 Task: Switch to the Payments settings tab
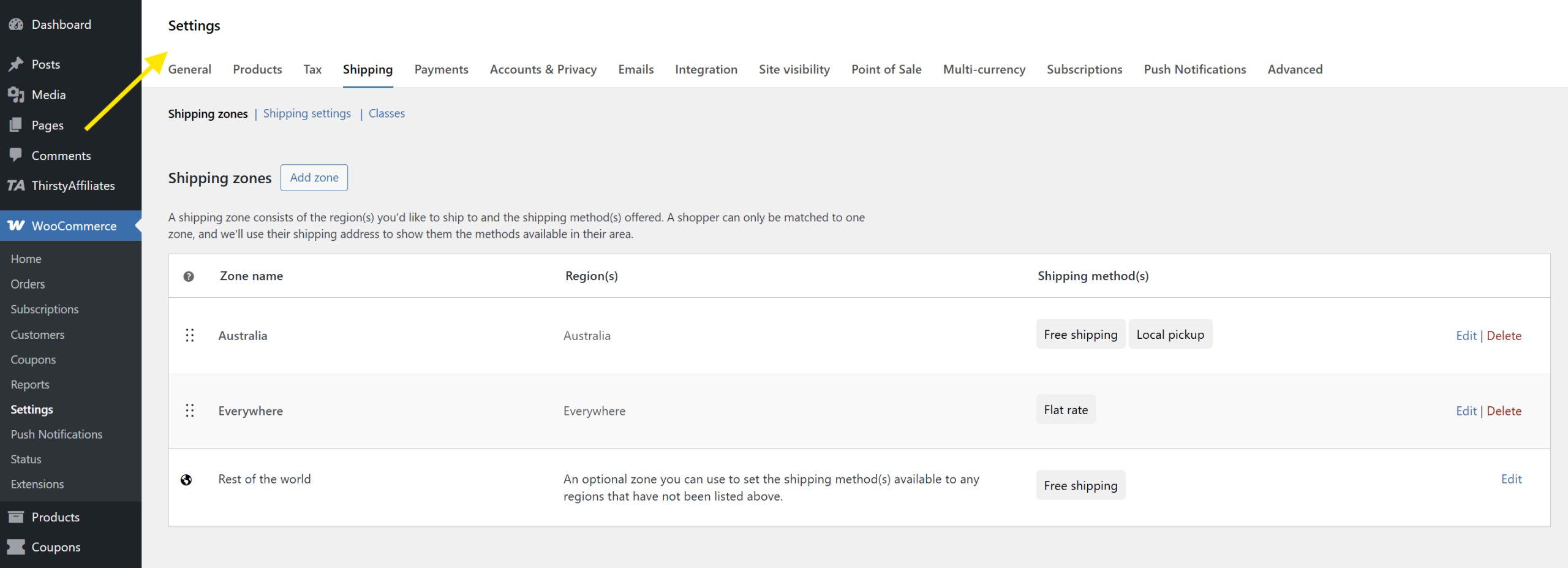[x=441, y=70]
